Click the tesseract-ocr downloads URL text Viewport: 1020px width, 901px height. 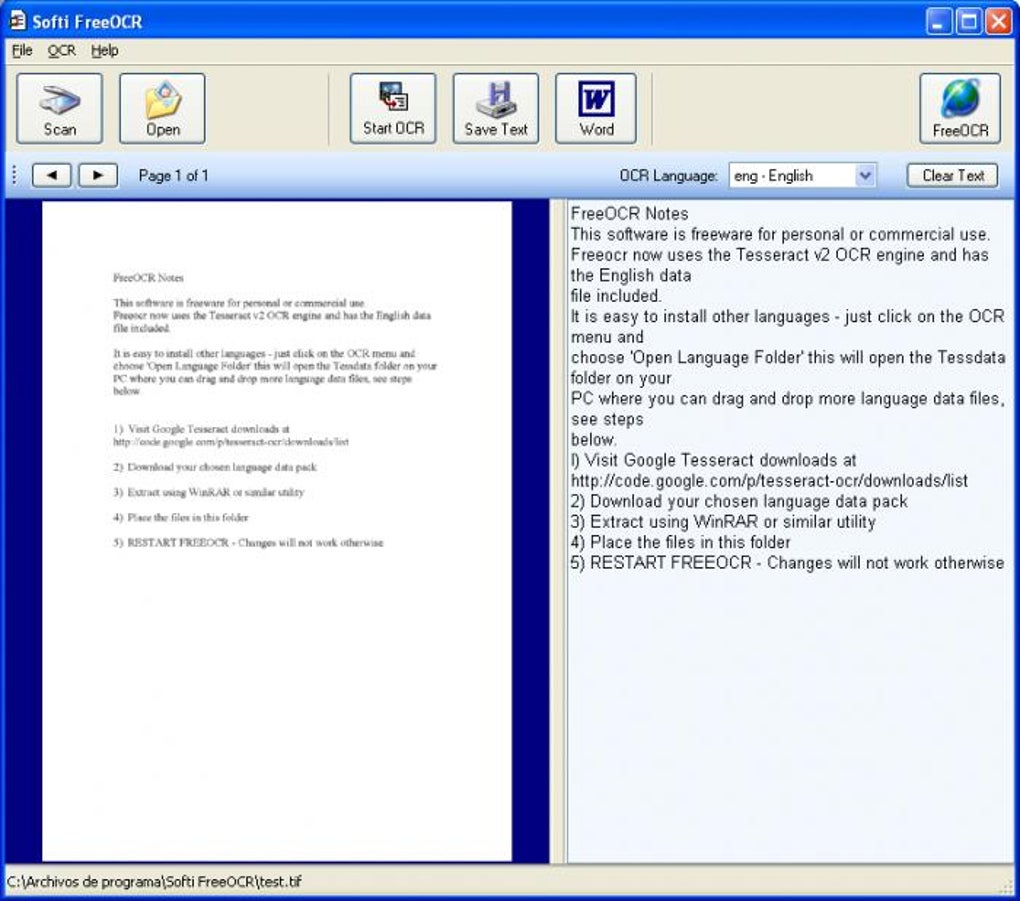(x=769, y=481)
